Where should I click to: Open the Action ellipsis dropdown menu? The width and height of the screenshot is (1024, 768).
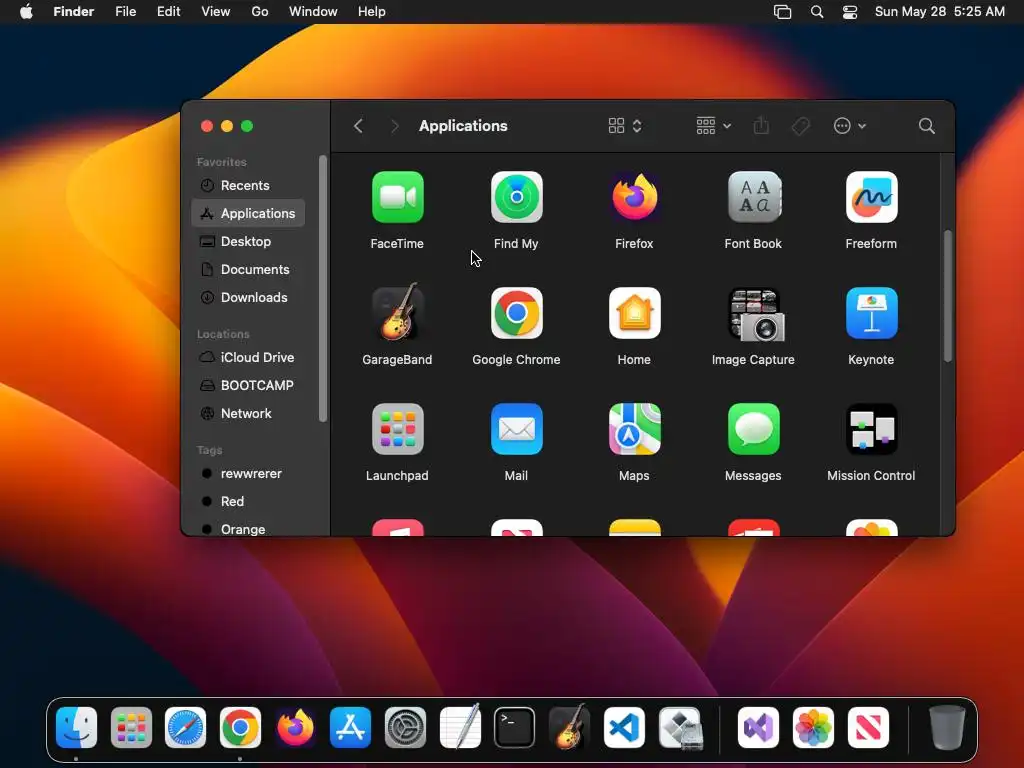click(x=850, y=126)
